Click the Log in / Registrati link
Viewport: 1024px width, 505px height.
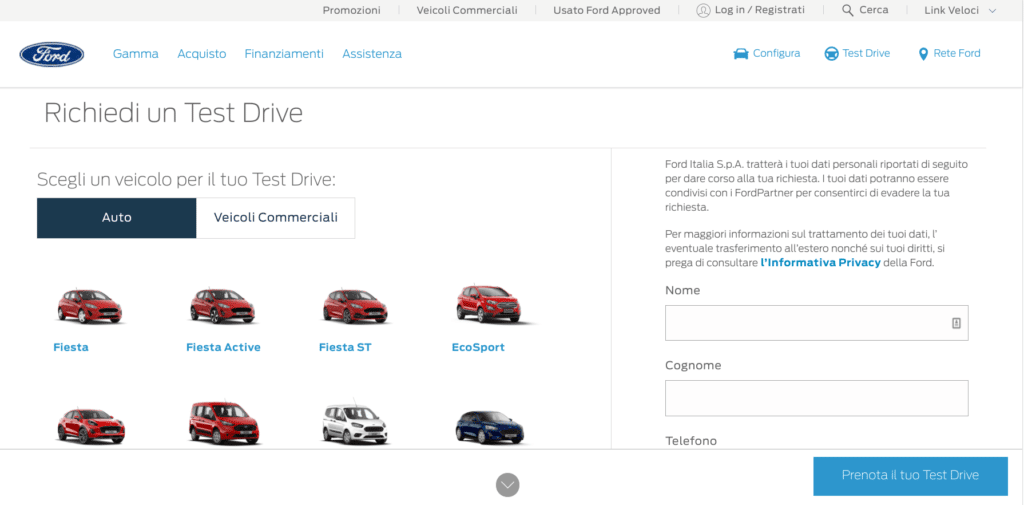click(760, 10)
